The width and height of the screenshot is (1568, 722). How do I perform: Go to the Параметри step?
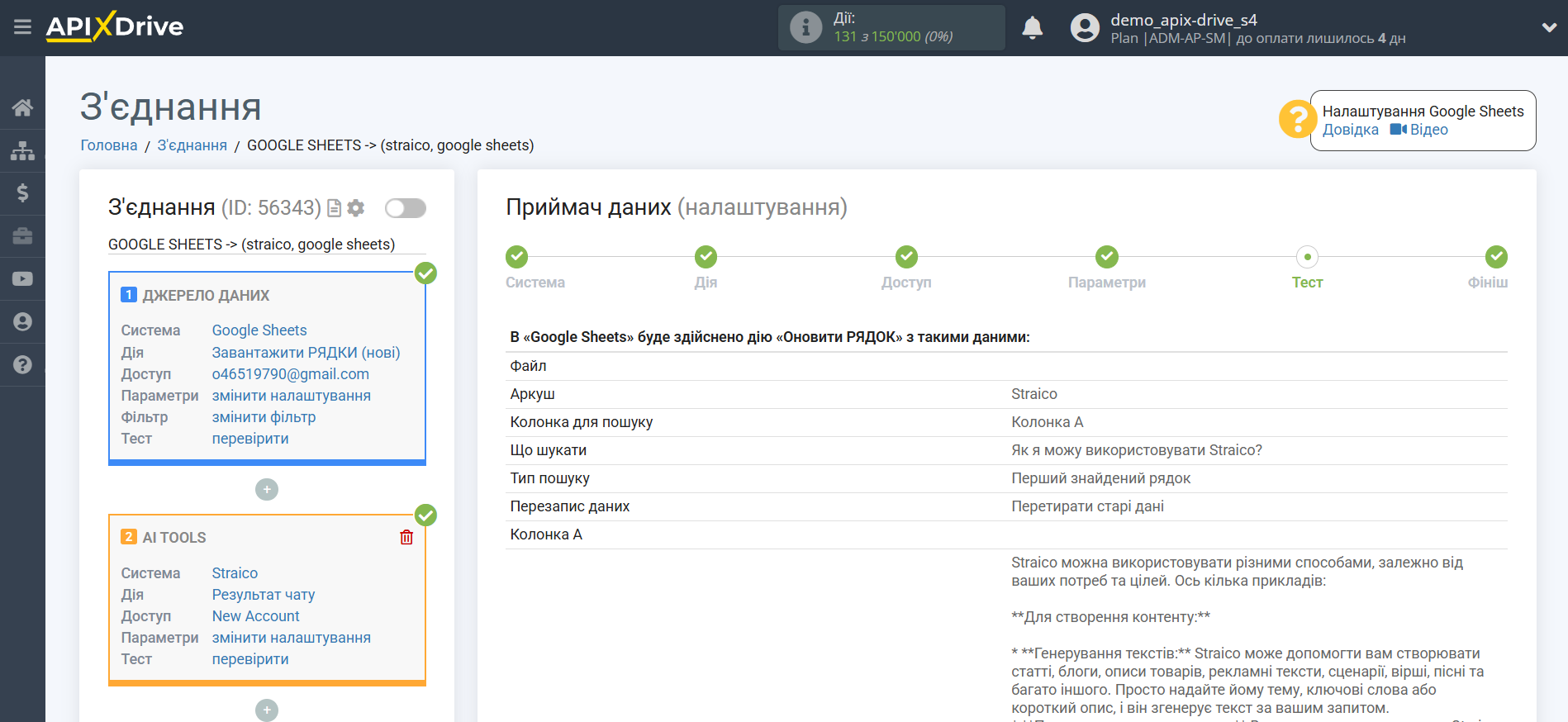coord(1106,257)
